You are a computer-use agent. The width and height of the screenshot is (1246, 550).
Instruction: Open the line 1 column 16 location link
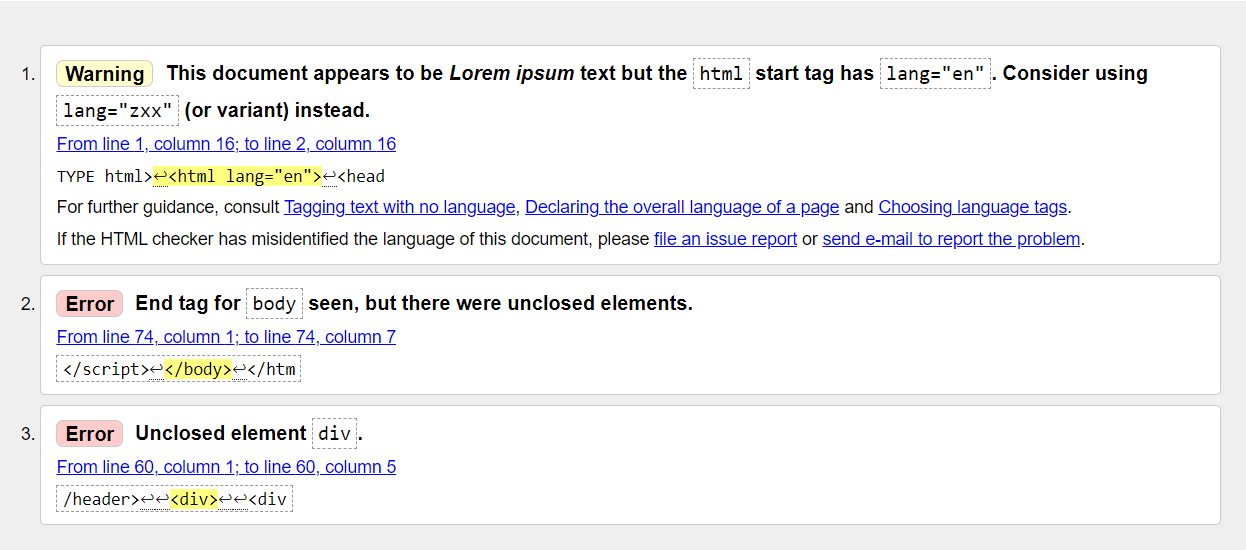coord(226,144)
